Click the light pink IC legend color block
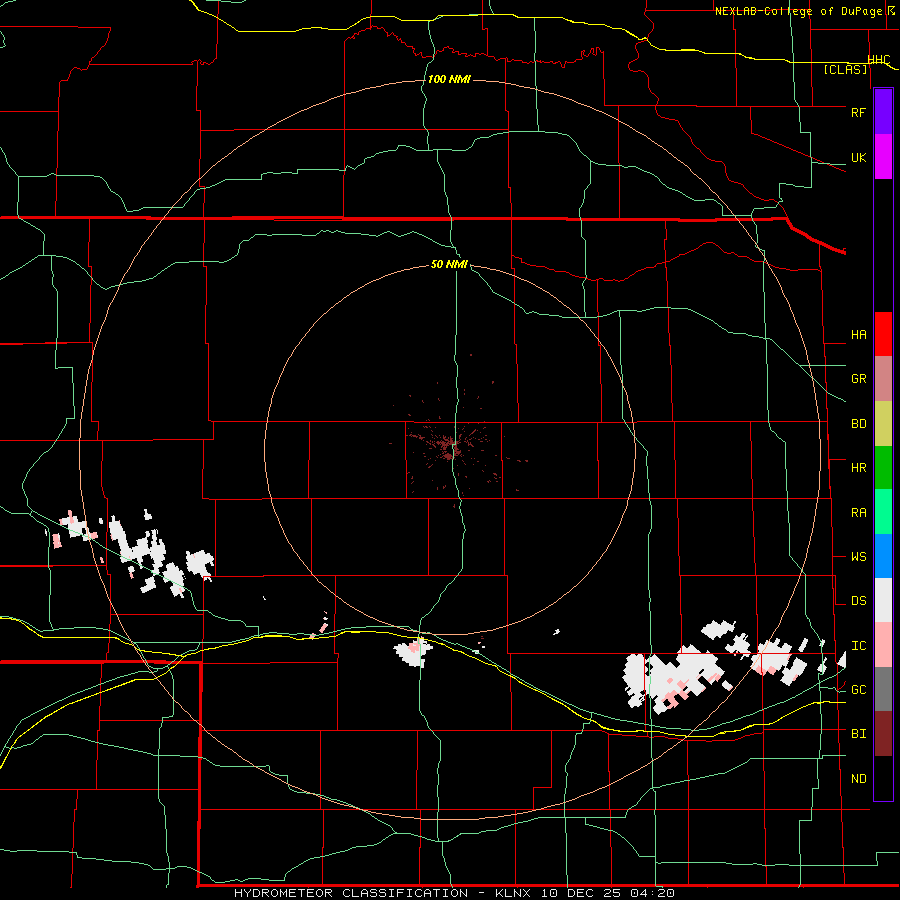Viewport: 900px width, 900px height. [883, 645]
